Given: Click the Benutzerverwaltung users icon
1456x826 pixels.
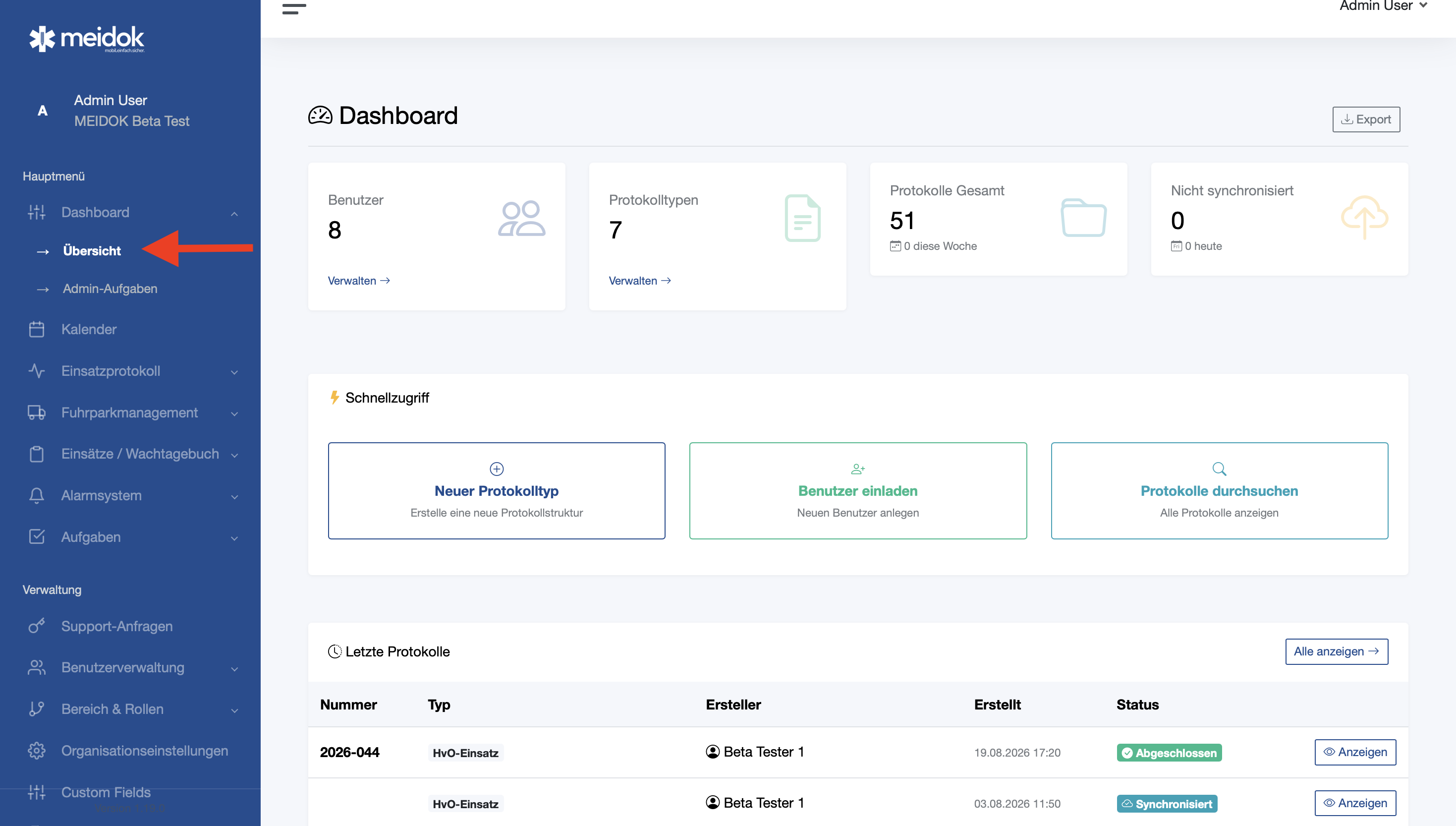Looking at the screenshot, I should pyautogui.click(x=37, y=668).
